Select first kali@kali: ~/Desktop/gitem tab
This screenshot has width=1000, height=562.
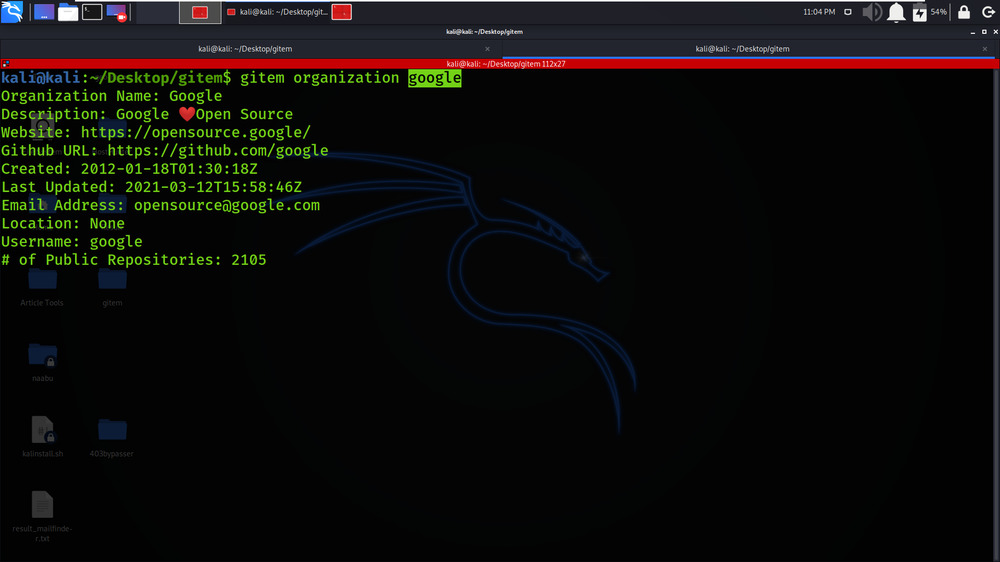coord(246,48)
